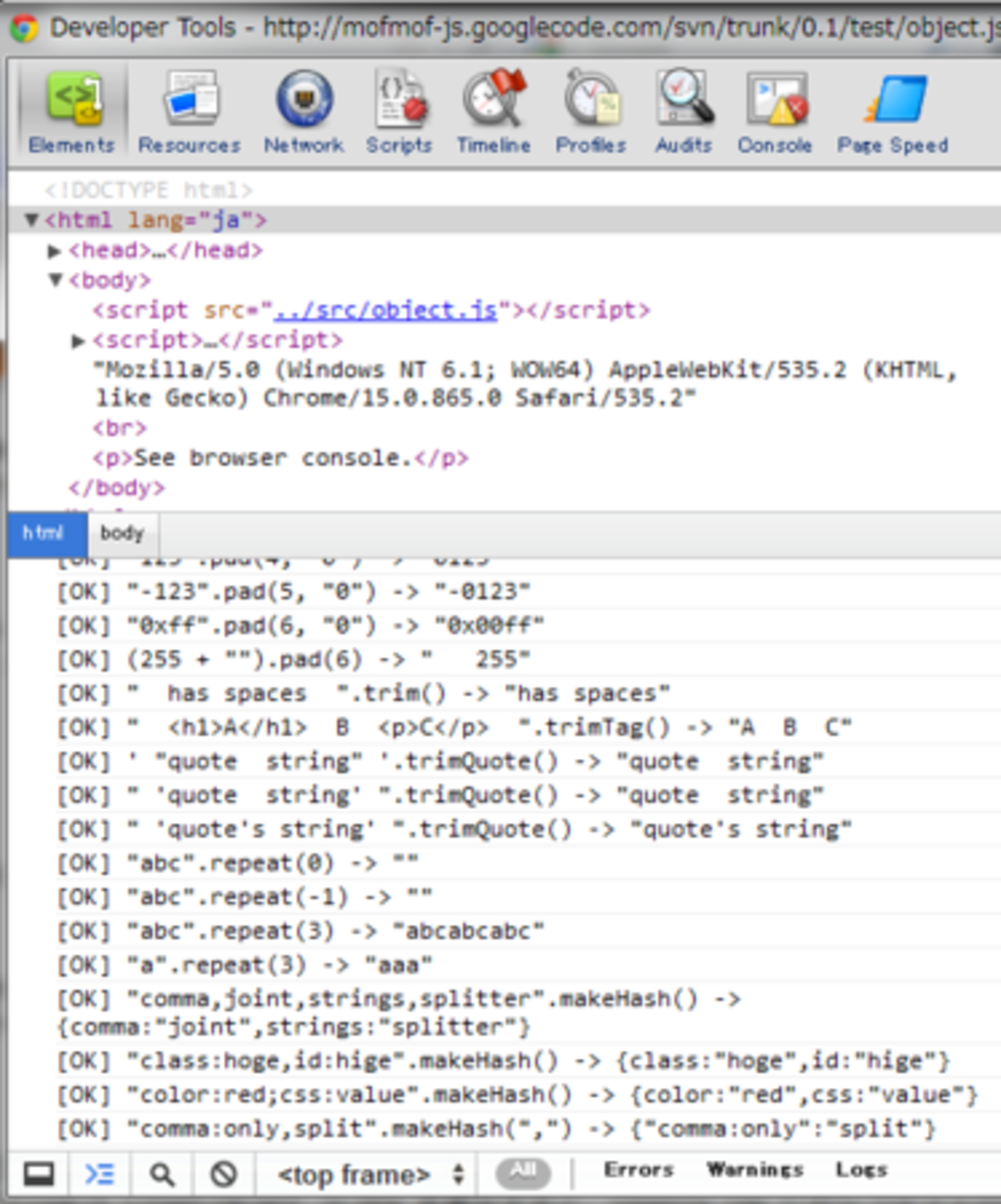Expand the head element node
1001x1204 pixels.
point(54,251)
